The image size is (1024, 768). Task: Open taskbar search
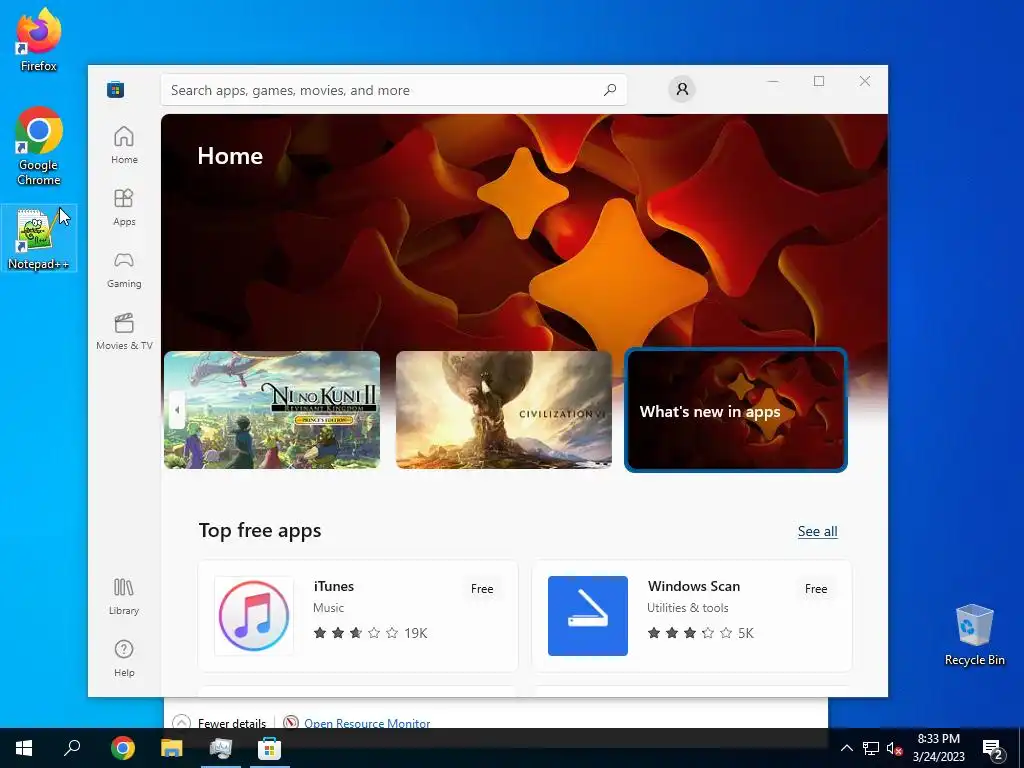[72, 748]
